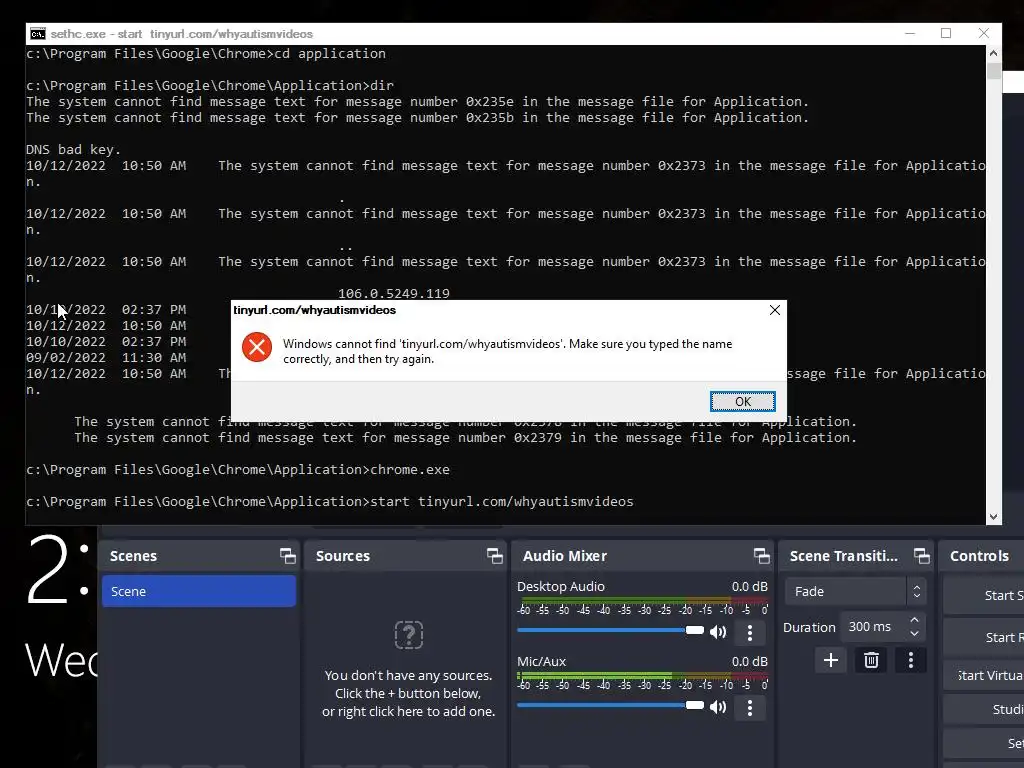Minimize the sethc.exe command window

(910, 33)
